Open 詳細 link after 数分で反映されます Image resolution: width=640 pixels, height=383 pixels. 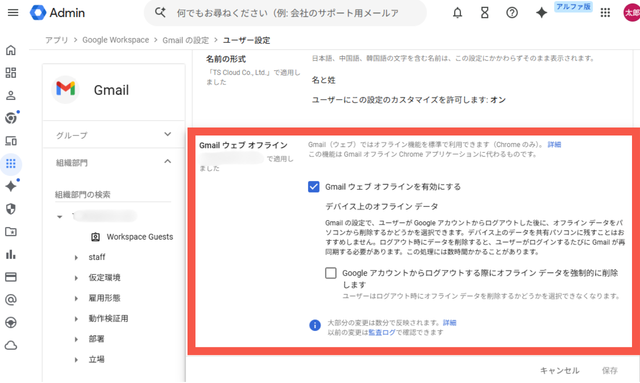(x=449, y=323)
